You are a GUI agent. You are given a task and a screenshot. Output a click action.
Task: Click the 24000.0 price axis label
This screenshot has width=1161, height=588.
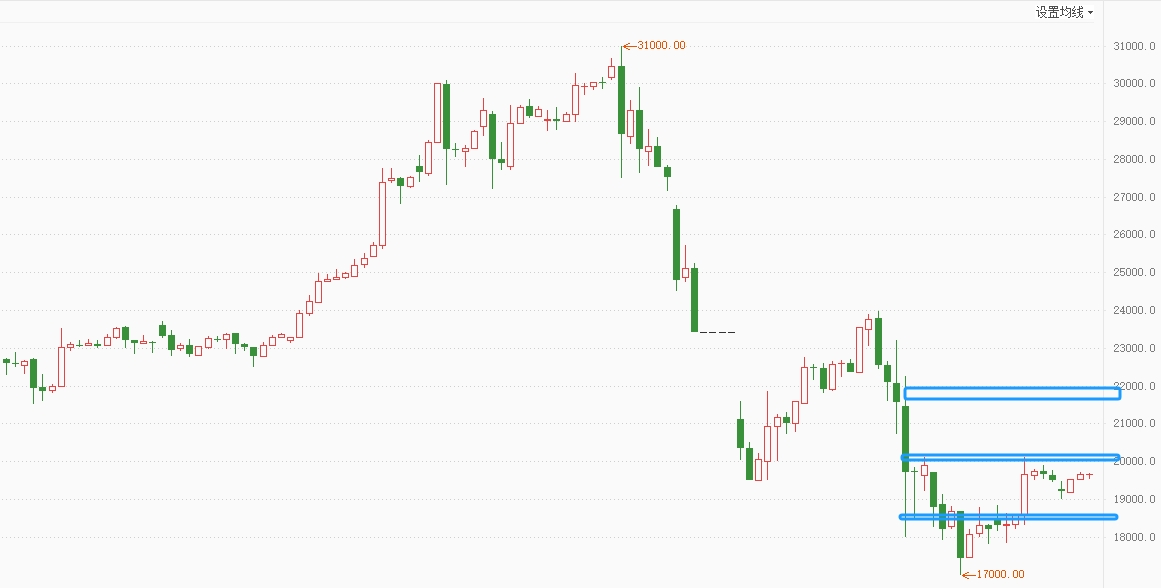click(x=1135, y=311)
